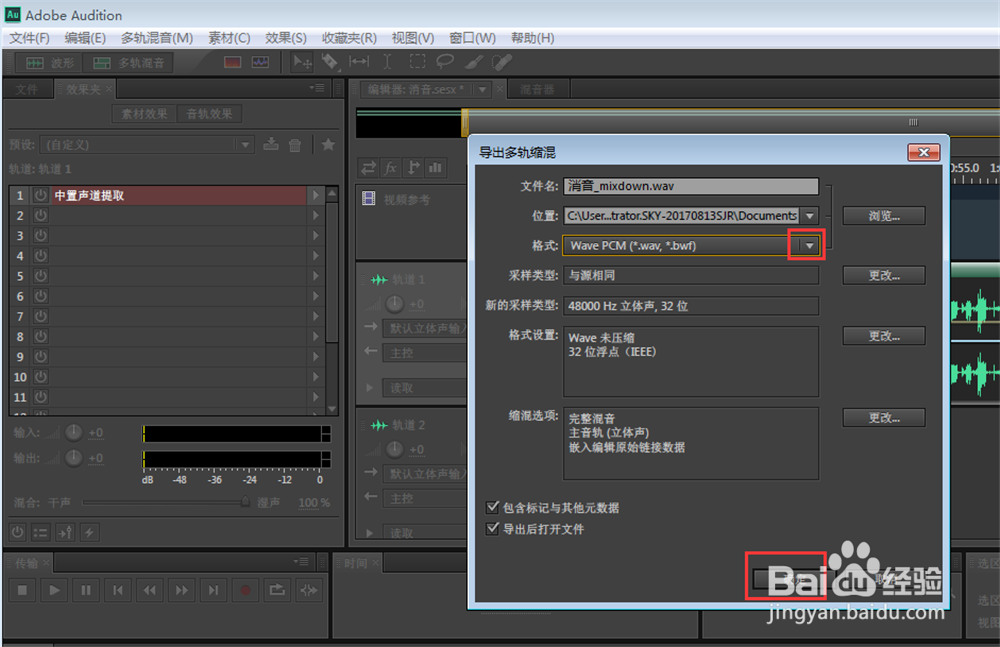1000x647 pixels.
Task: Click Change button next to format settings
Action: click(x=884, y=336)
